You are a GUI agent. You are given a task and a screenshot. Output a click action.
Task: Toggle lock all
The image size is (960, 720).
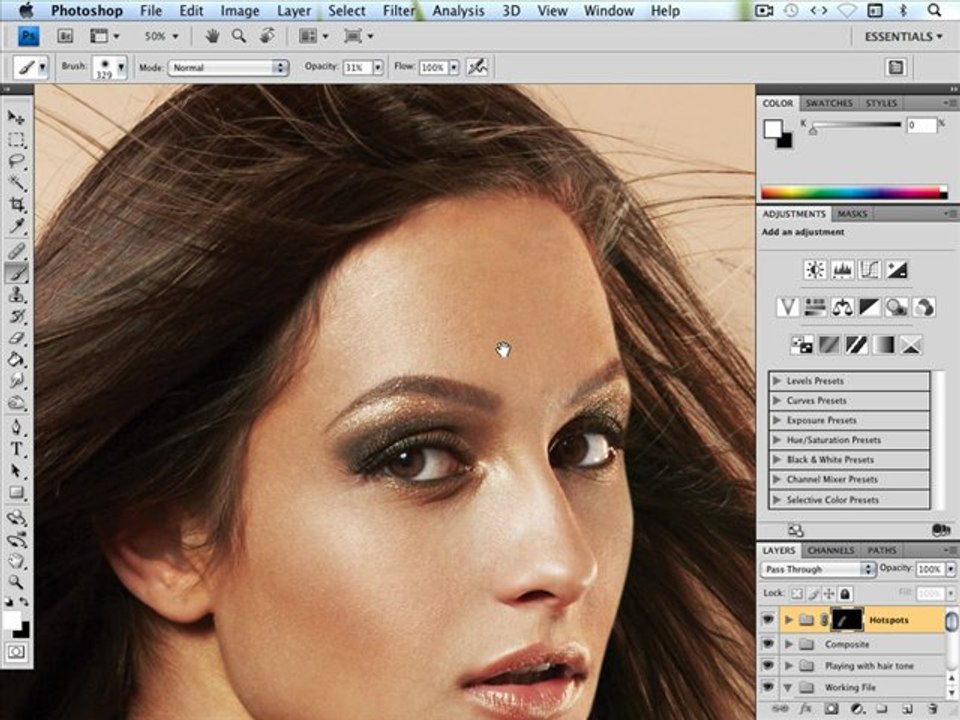pos(846,593)
